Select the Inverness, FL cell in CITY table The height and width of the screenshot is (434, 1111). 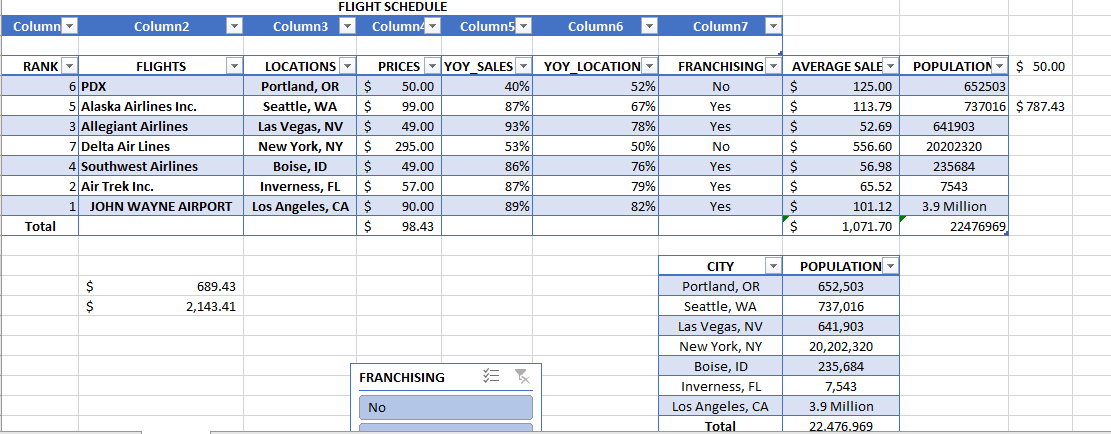point(721,387)
